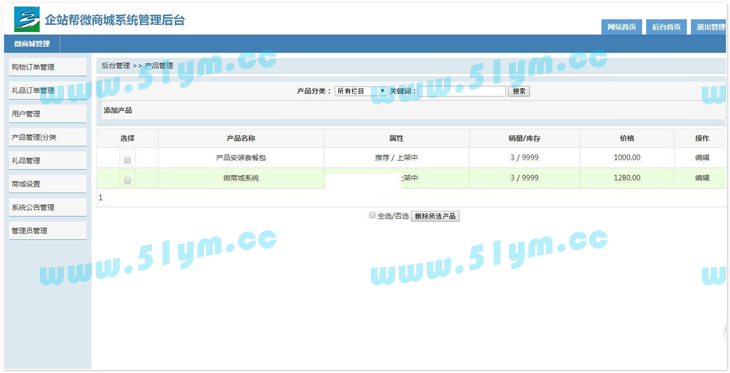Focus the 关键词 search input field
The image size is (730, 373).
tap(462, 91)
